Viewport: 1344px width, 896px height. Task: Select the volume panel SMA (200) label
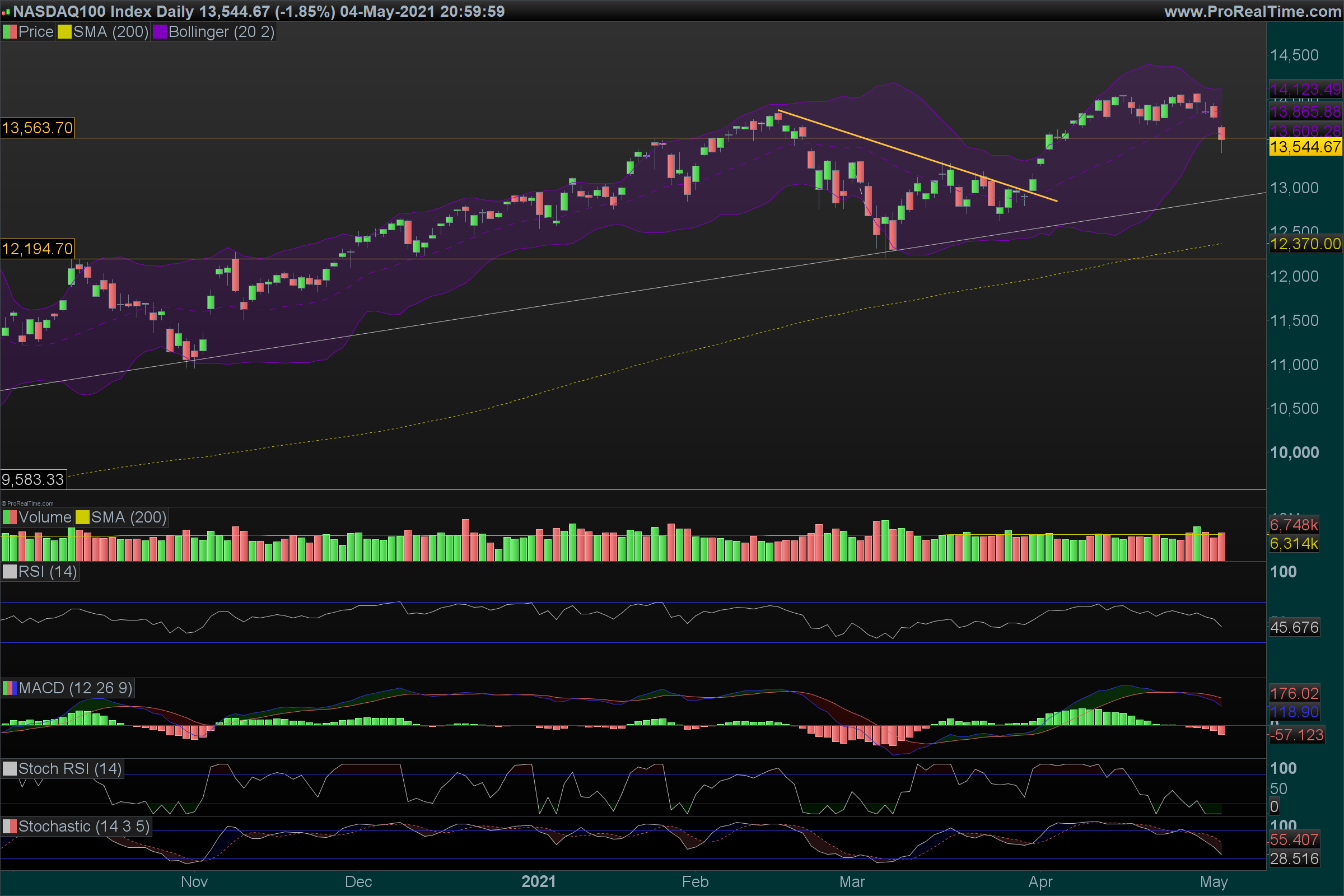tap(129, 517)
